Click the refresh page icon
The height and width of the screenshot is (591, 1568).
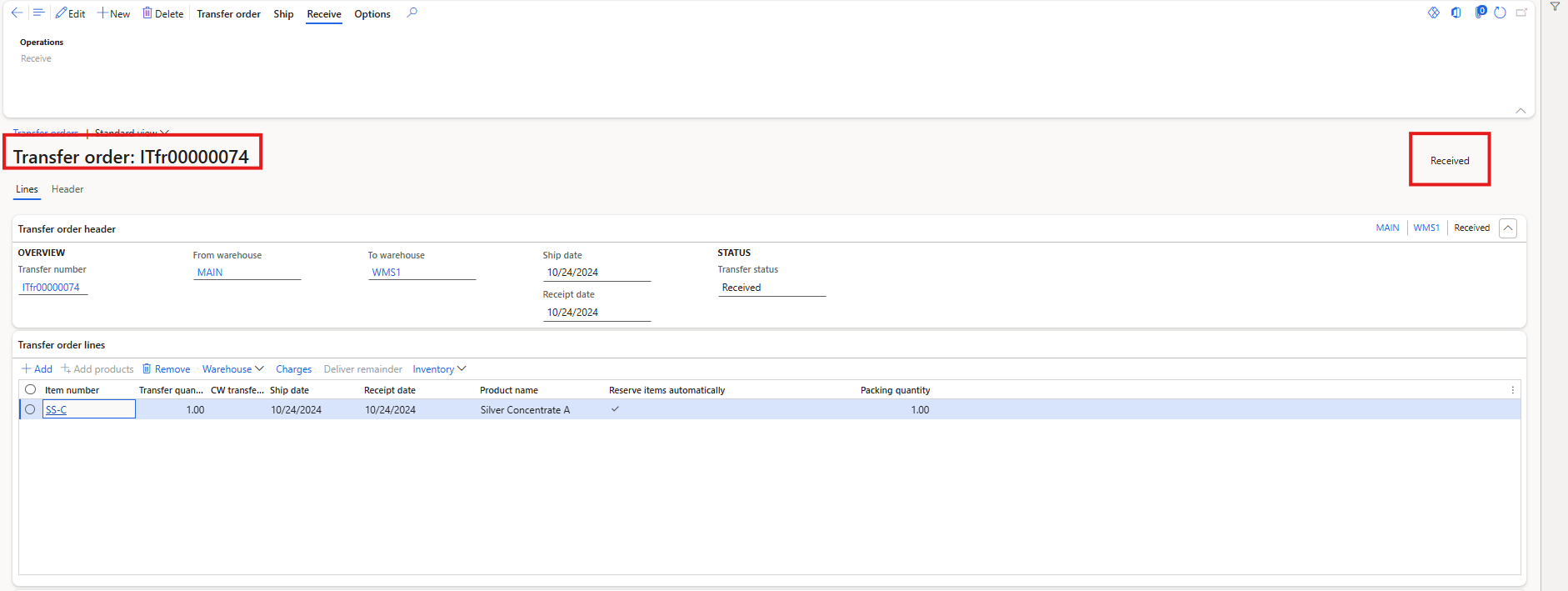pyautogui.click(x=1500, y=13)
